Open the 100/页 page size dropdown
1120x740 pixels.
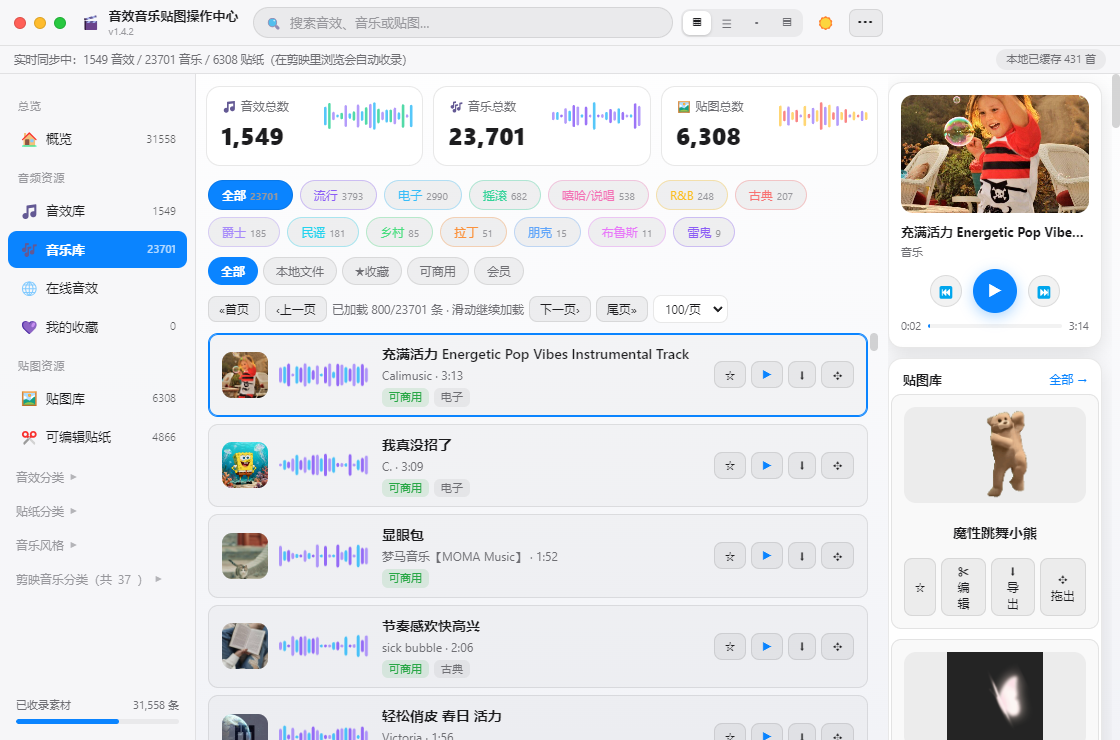pyautogui.click(x=690, y=309)
